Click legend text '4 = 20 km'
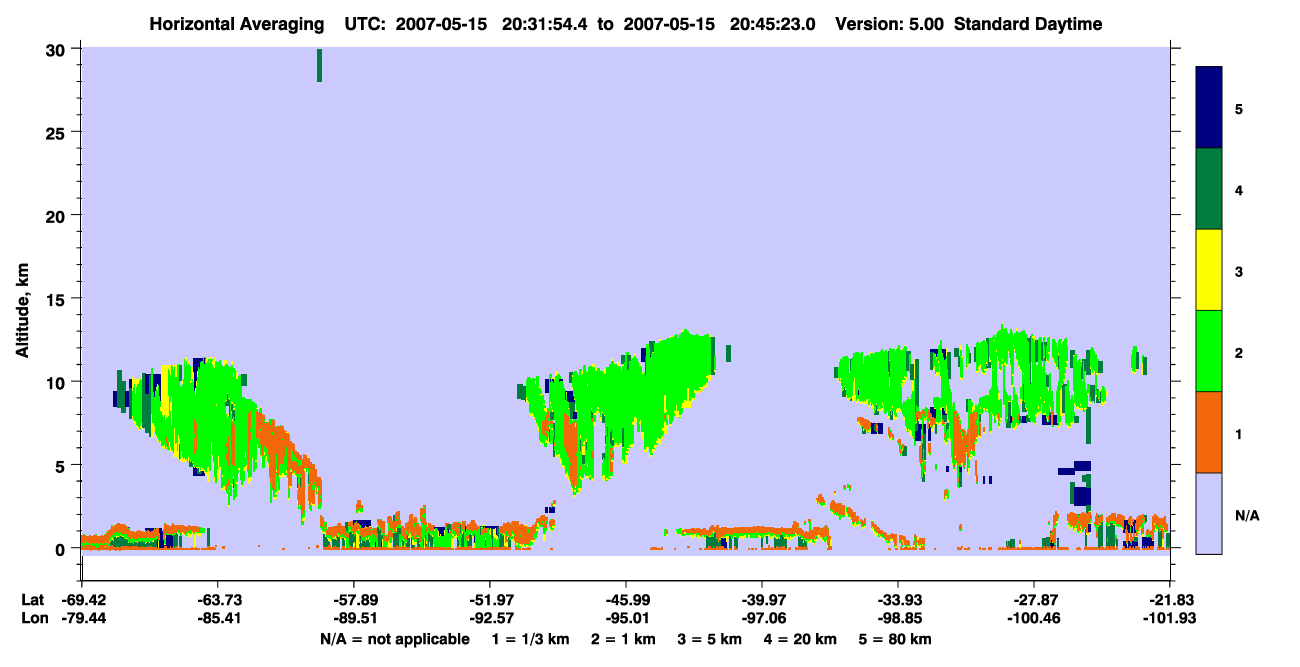The width and height of the screenshot is (1300, 667). coord(801,639)
